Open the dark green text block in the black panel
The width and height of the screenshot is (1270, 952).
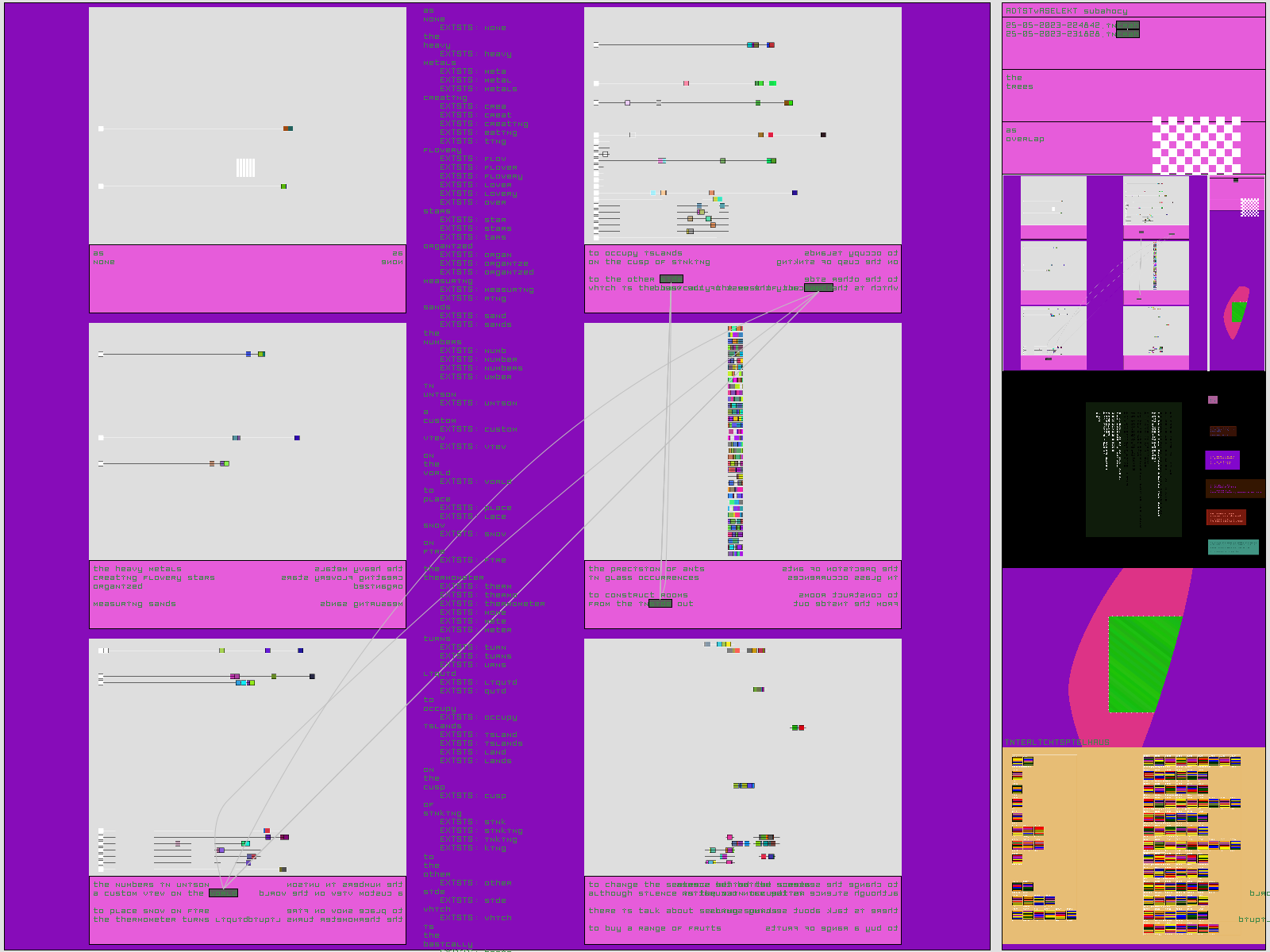point(1133,469)
